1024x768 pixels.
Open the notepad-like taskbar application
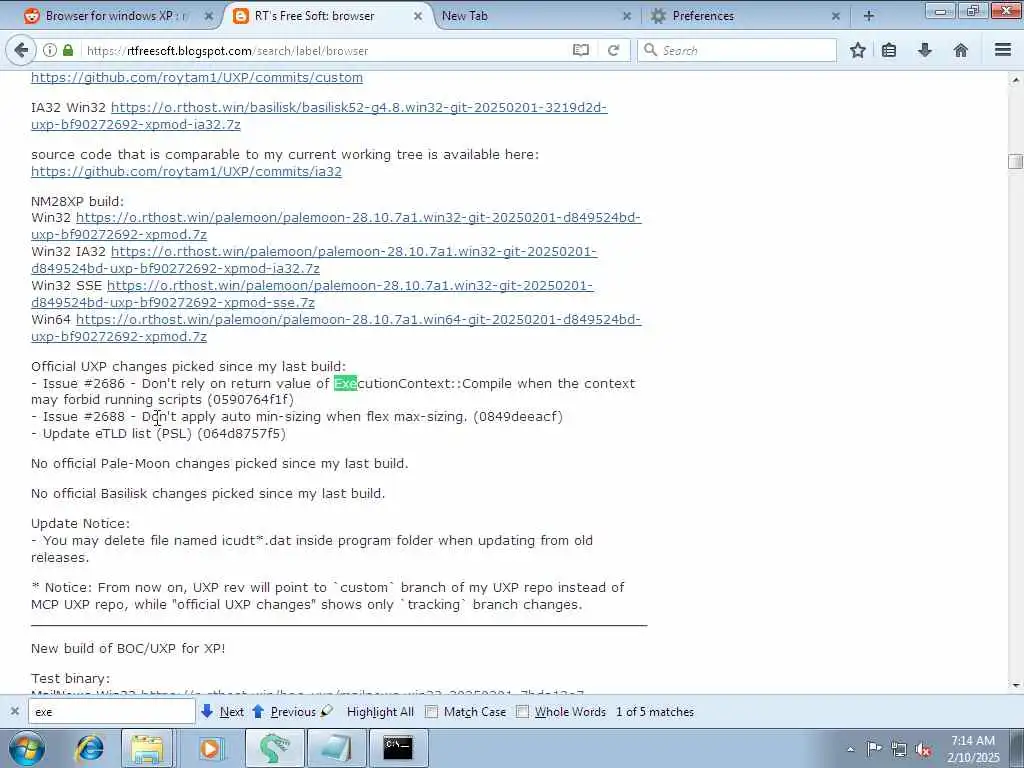tap(336, 748)
